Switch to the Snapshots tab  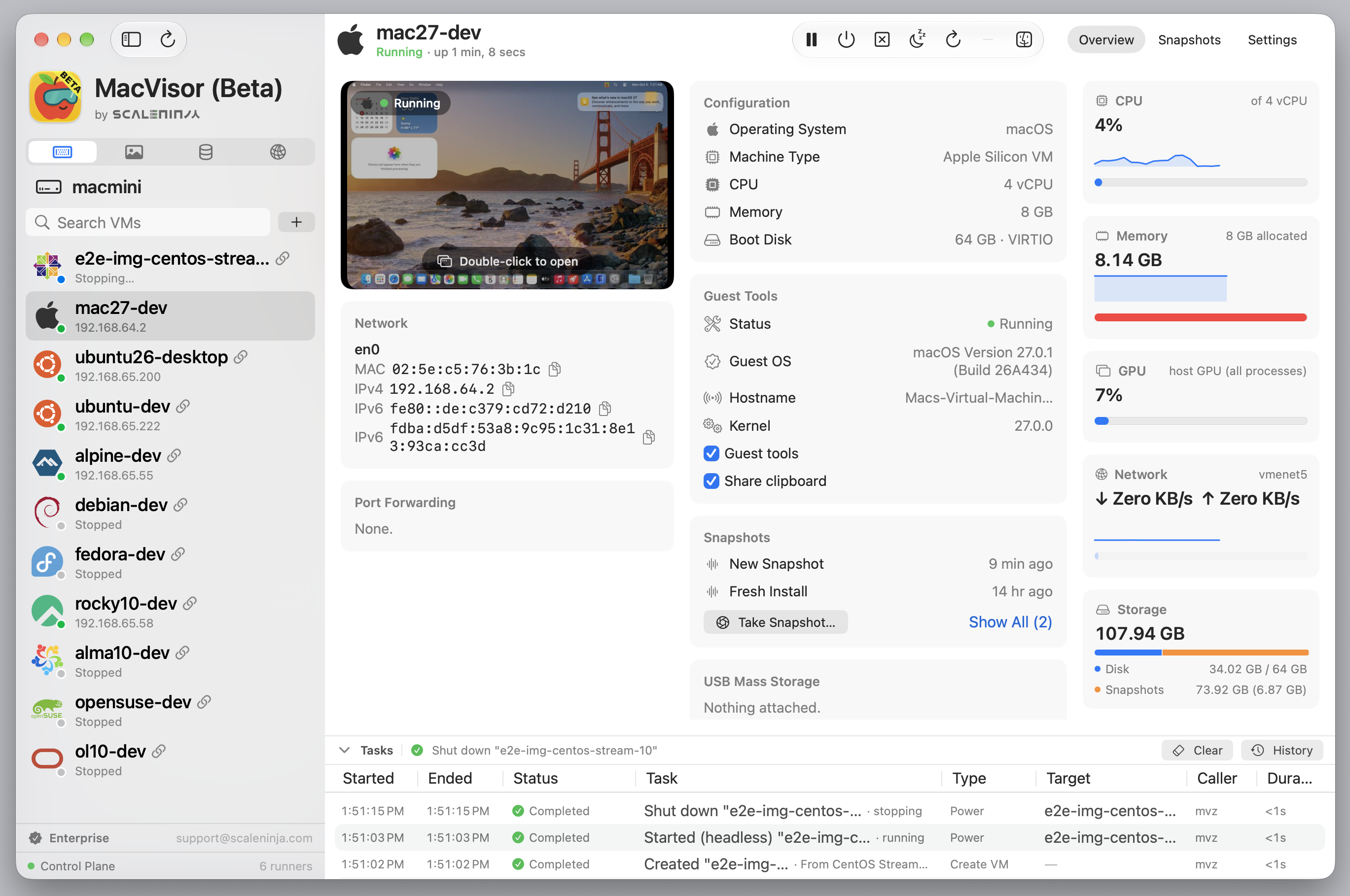(1189, 40)
